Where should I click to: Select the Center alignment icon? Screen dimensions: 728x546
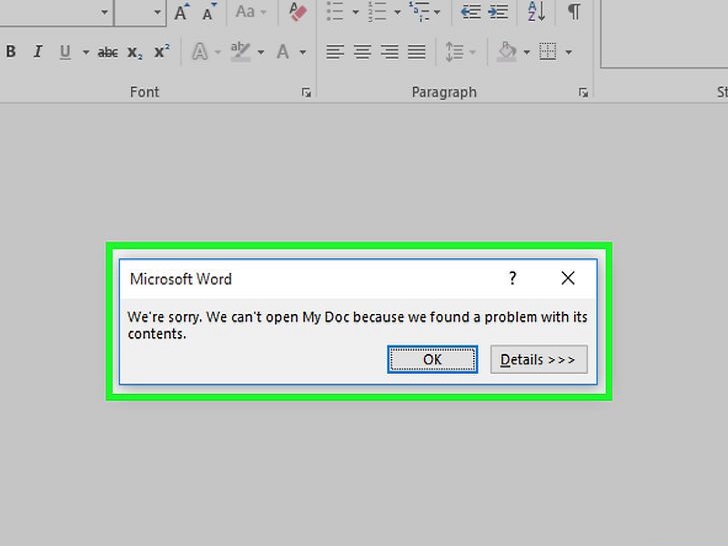[362, 52]
